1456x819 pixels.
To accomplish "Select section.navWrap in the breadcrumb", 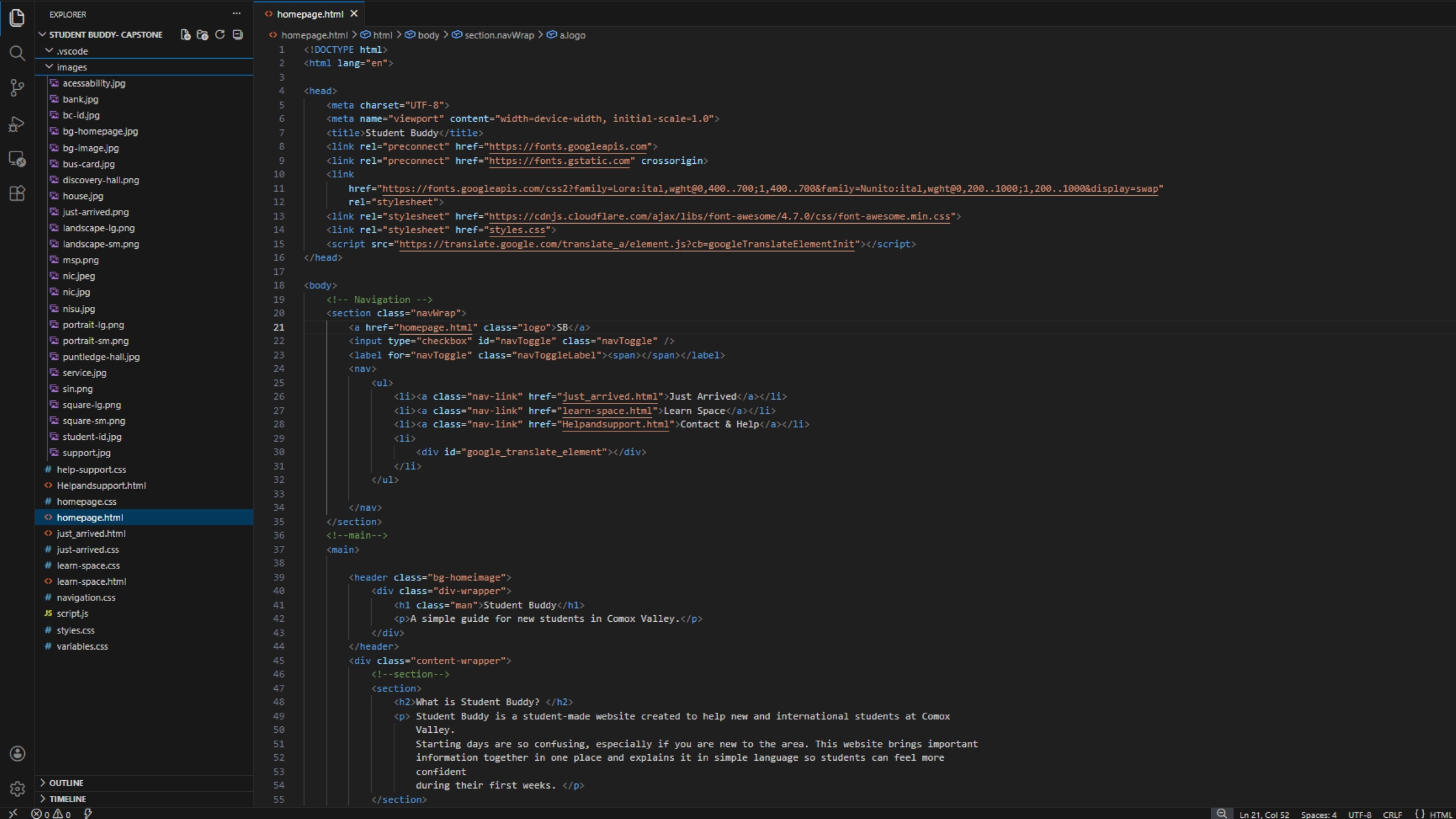I will [499, 35].
